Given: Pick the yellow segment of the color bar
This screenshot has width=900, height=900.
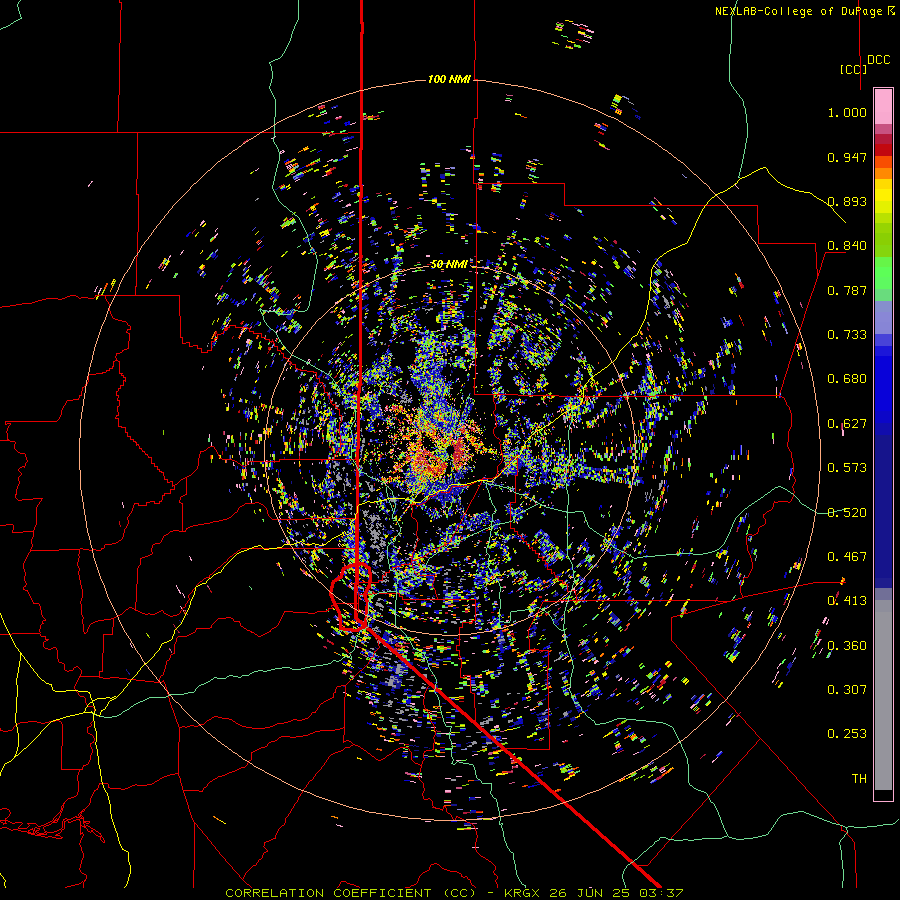Looking at the screenshot, I should (883, 196).
